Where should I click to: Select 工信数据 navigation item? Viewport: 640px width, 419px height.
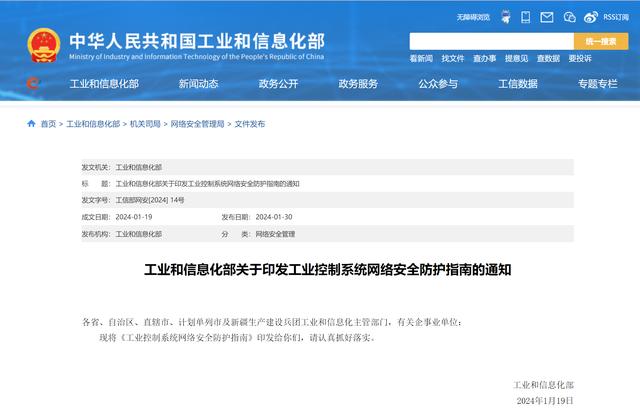point(518,84)
